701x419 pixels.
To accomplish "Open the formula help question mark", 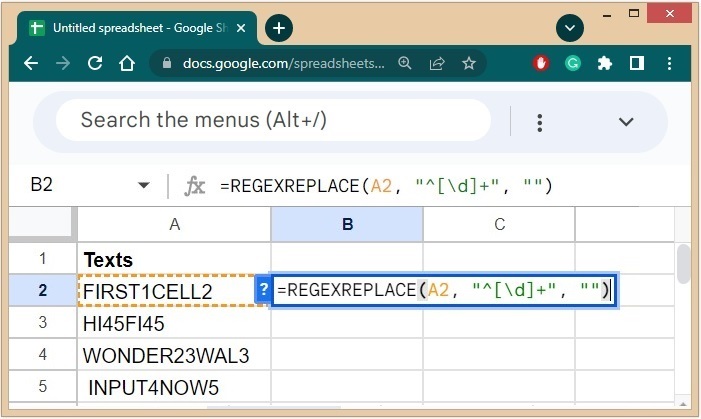I will pyautogui.click(x=264, y=290).
